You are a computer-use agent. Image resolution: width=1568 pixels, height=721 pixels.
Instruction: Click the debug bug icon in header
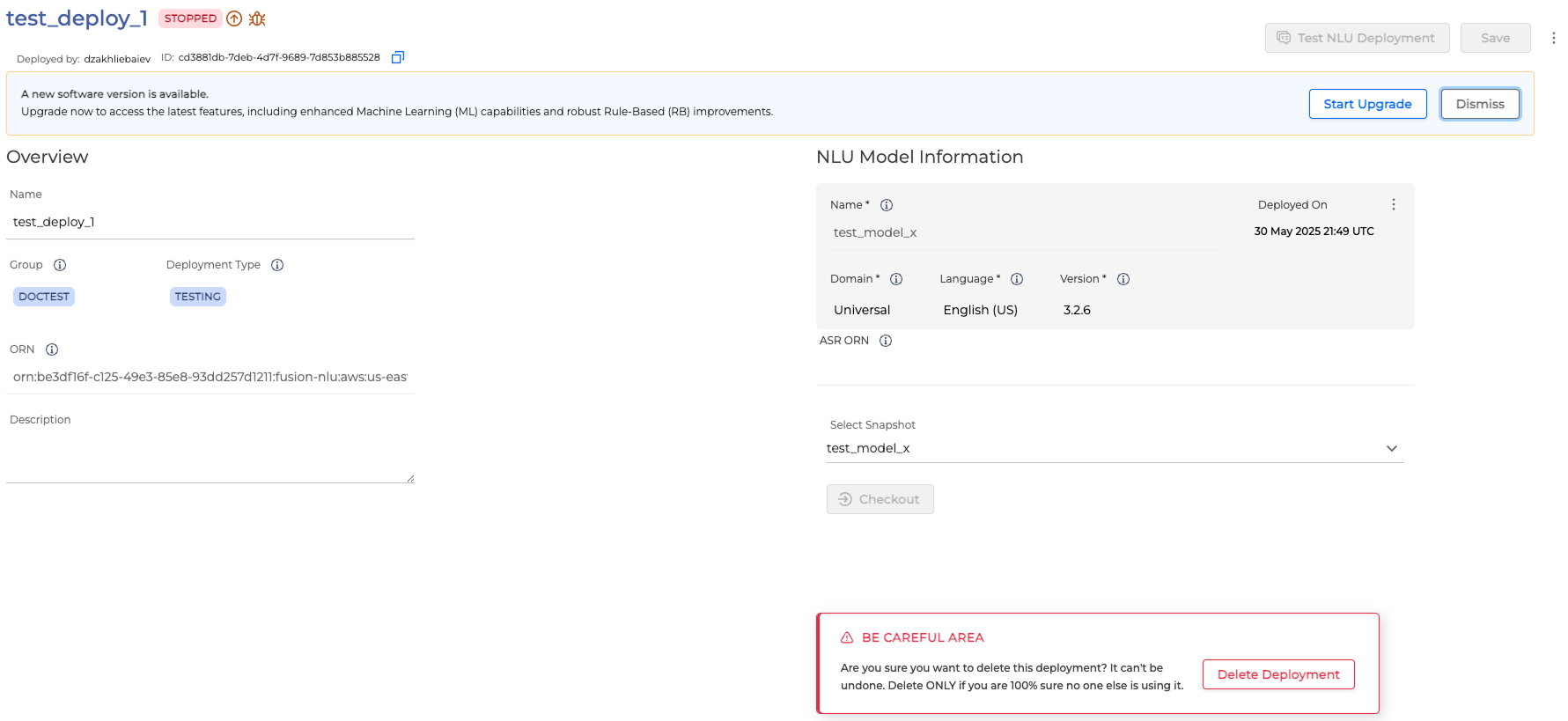point(257,18)
